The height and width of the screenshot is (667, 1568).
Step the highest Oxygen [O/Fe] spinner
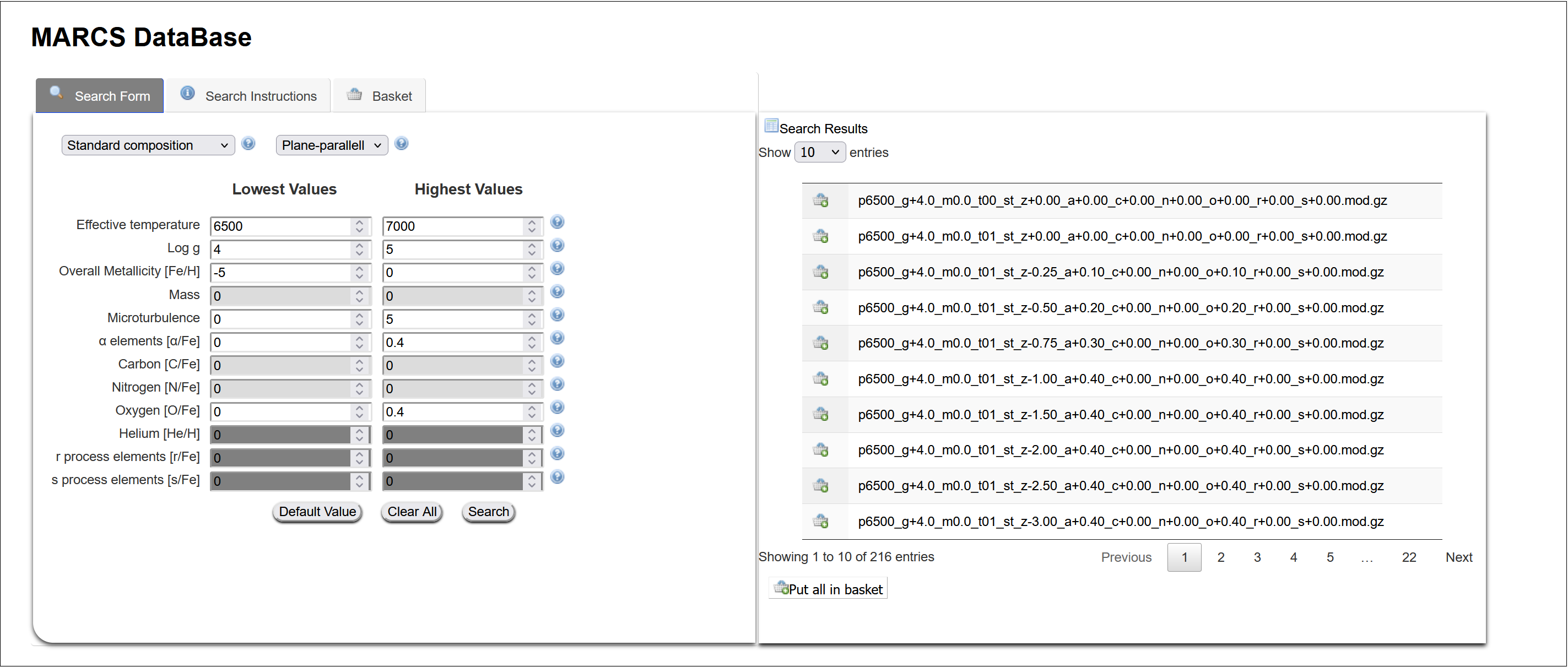tap(532, 412)
